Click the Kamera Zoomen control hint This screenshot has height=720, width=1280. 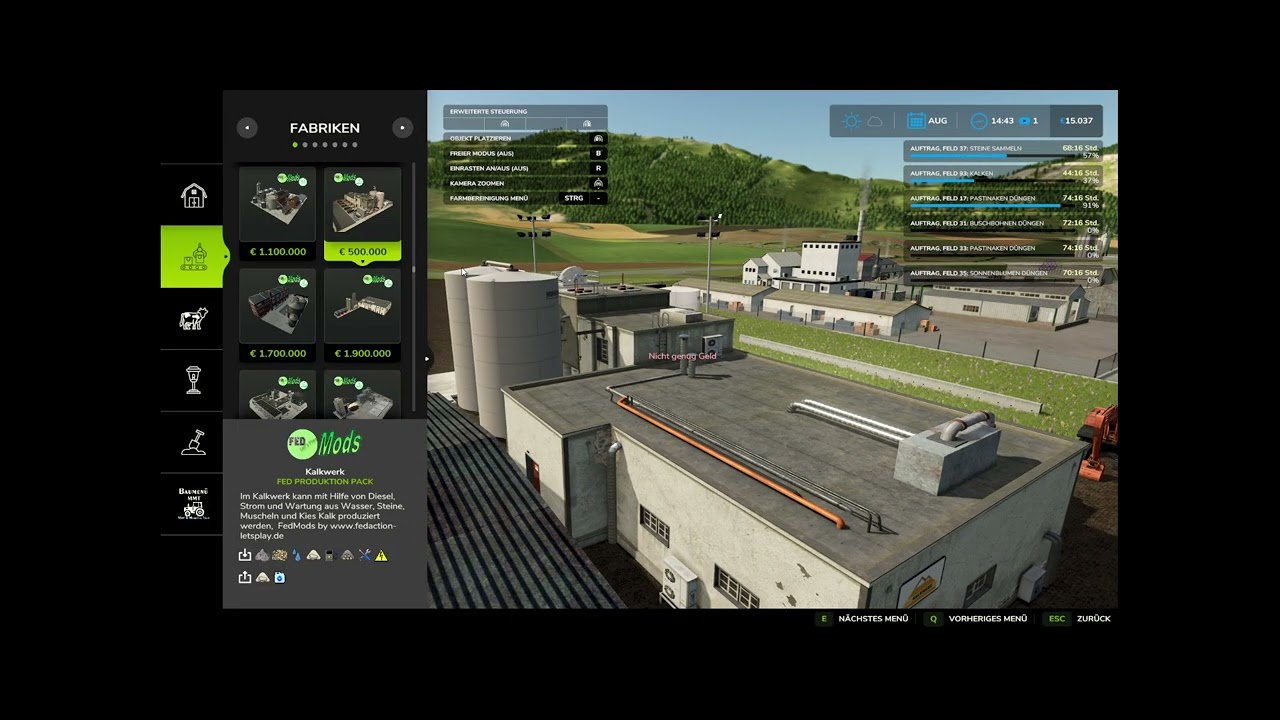pyautogui.click(x=525, y=183)
